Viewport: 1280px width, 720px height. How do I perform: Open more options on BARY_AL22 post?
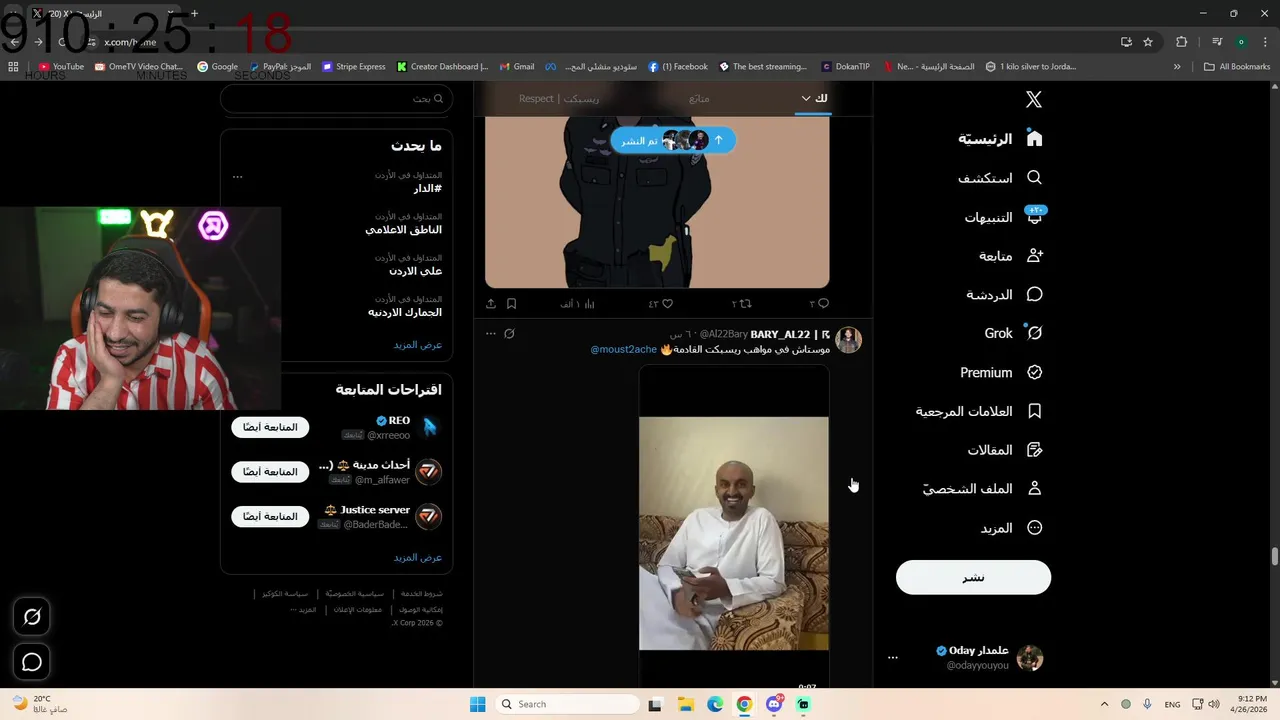[490, 333]
